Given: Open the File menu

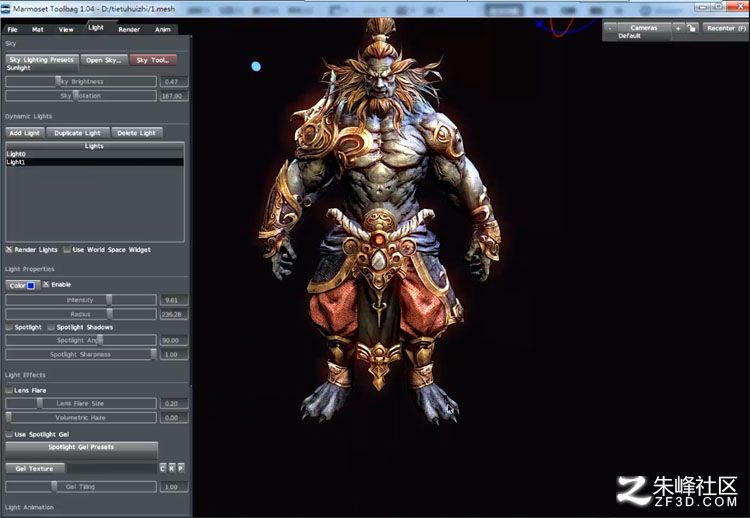Looking at the screenshot, I should coord(13,30).
